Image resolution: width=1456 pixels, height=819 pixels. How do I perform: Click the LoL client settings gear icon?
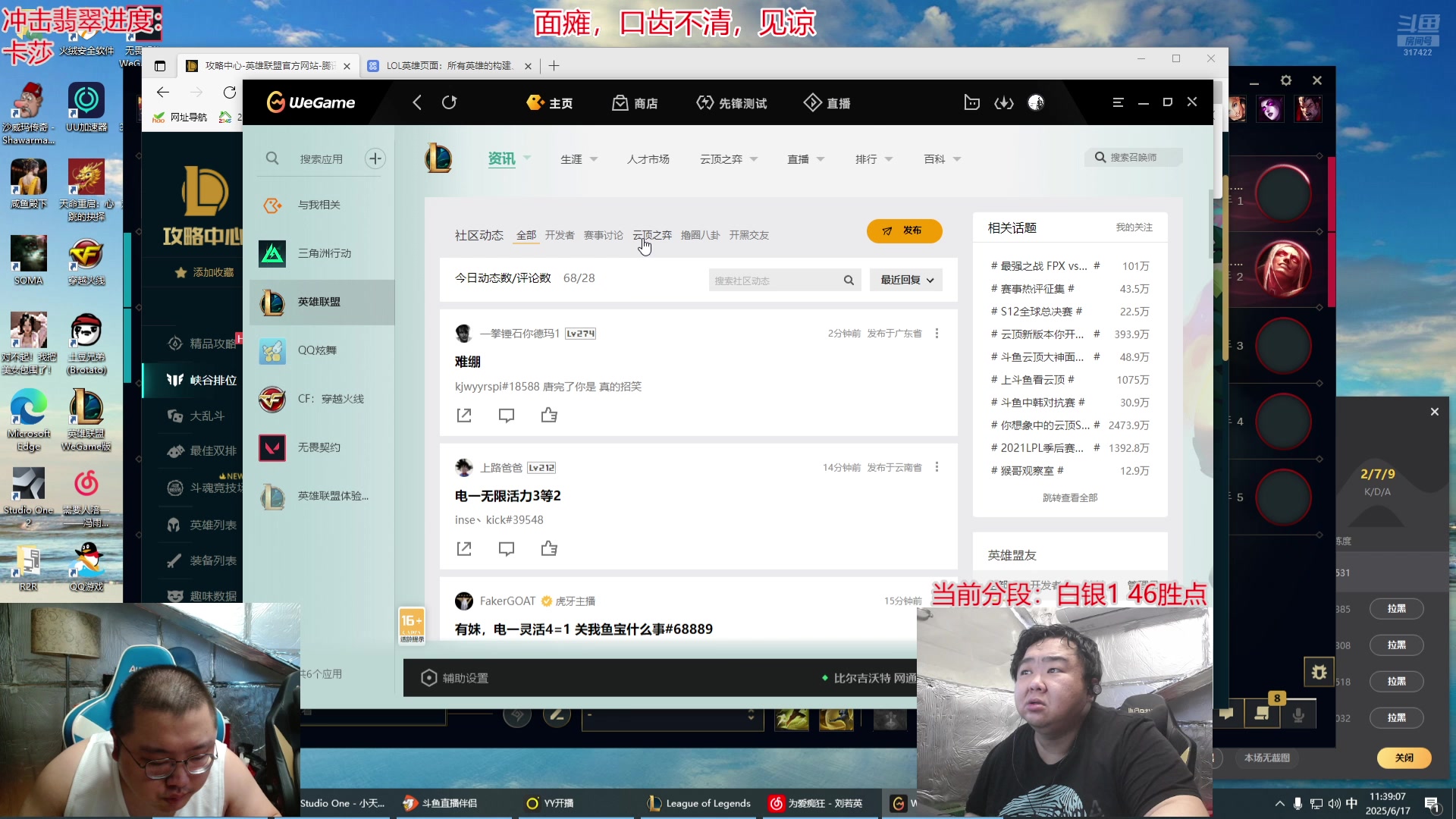1285,80
